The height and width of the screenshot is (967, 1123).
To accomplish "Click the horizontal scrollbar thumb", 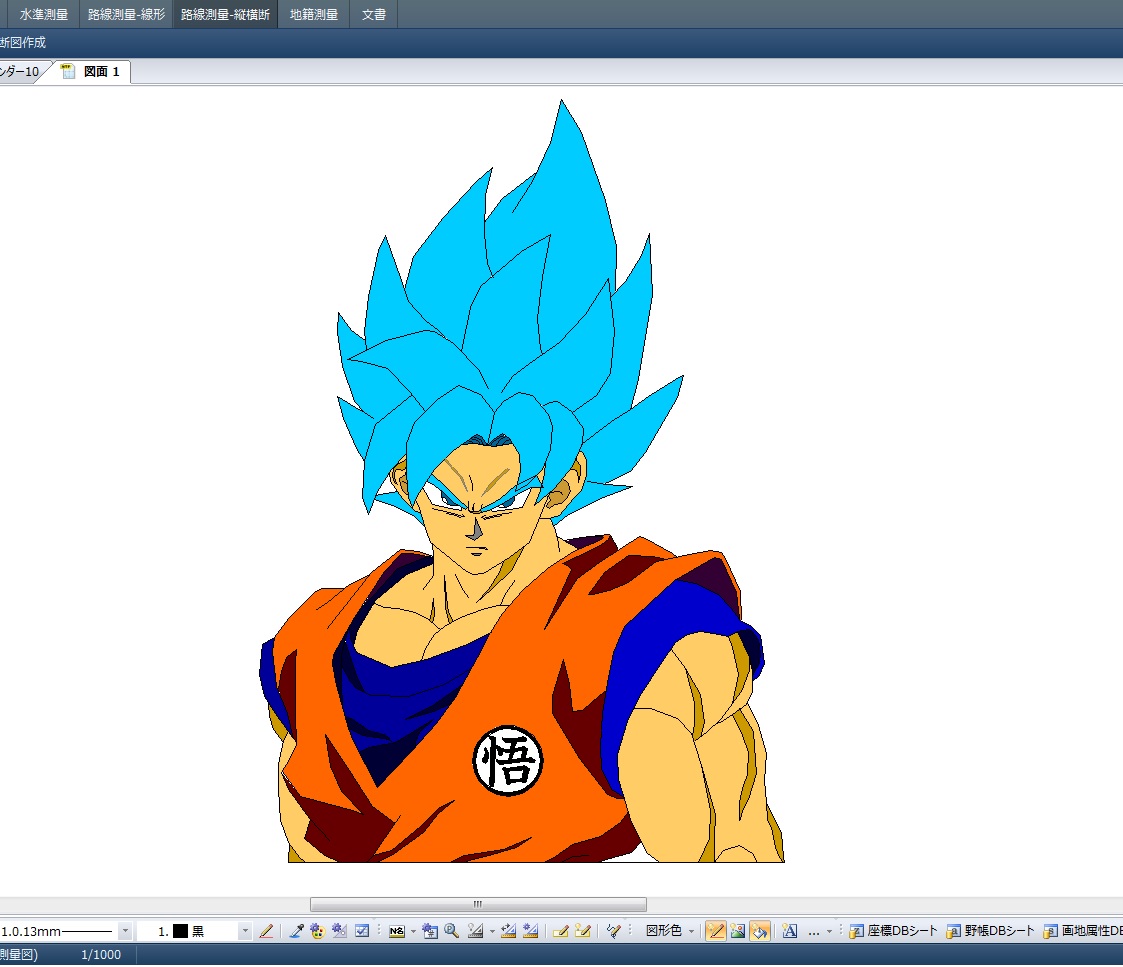I will pos(478,904).
